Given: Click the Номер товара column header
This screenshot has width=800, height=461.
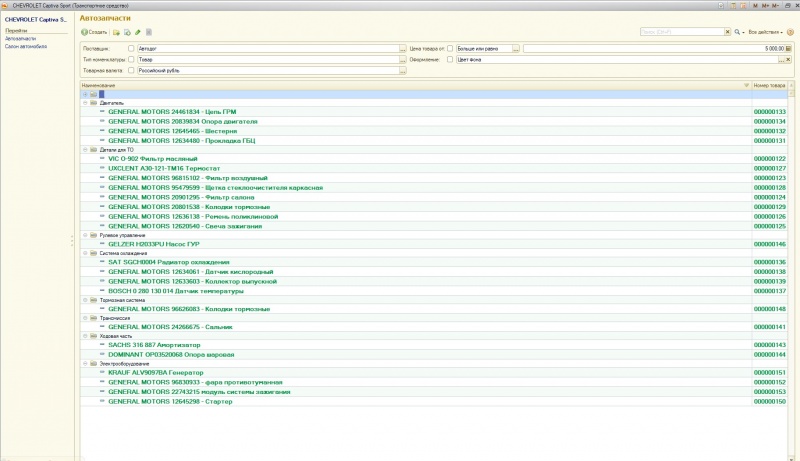Looking at the screenshot, I should (769, 86).
